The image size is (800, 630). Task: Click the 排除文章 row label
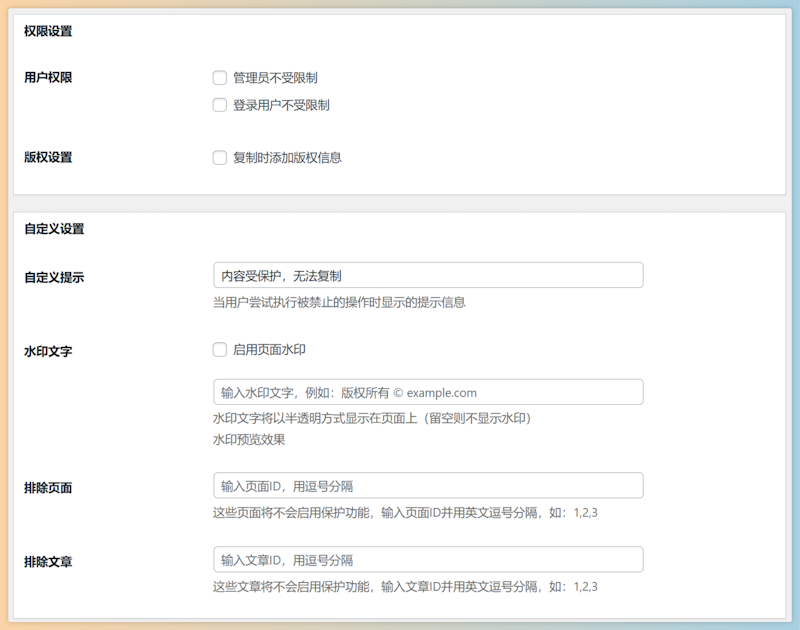tap(48, 562)
